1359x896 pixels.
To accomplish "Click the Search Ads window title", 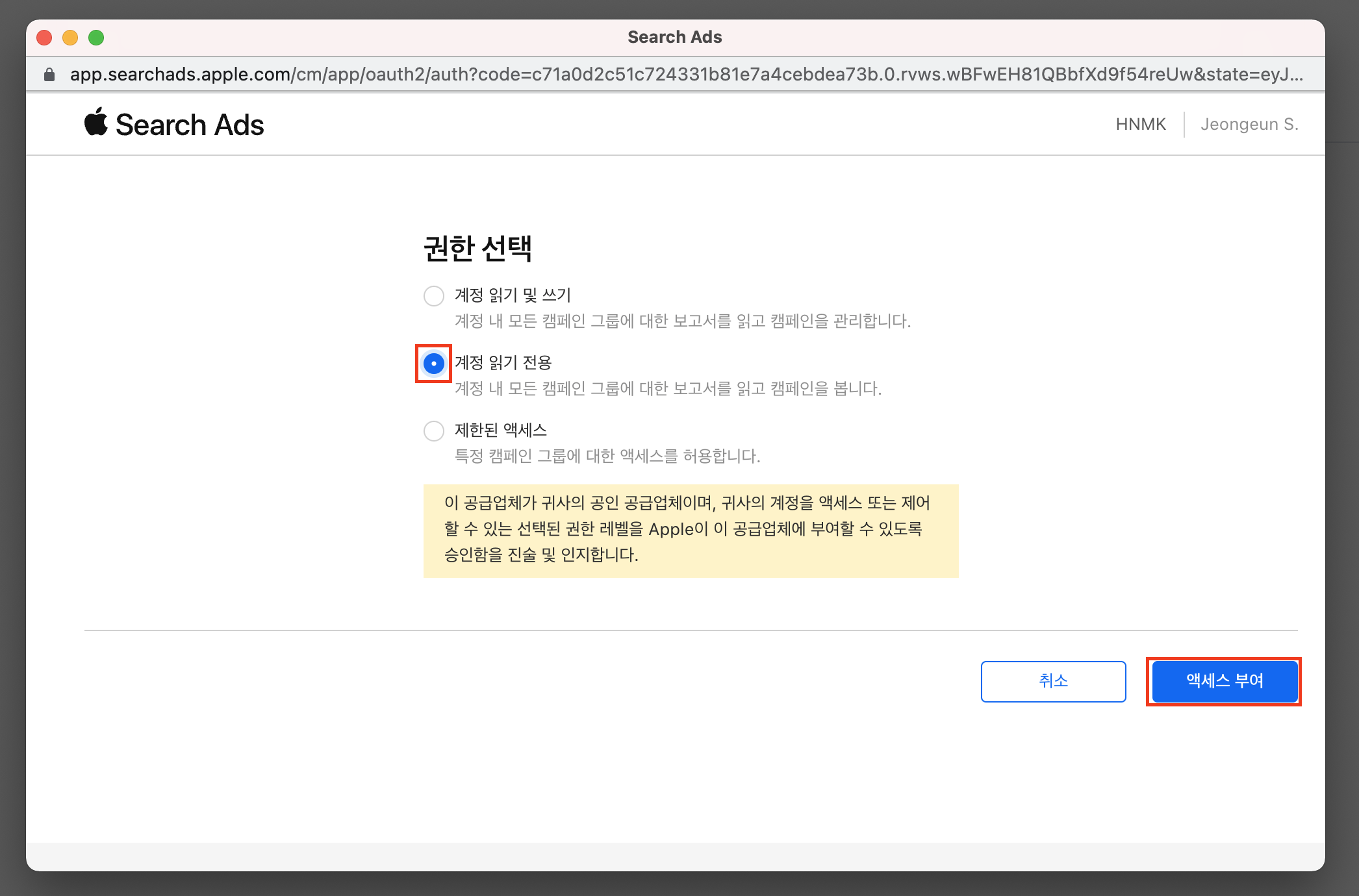I will pyautogui.click(x=674, y=37).
